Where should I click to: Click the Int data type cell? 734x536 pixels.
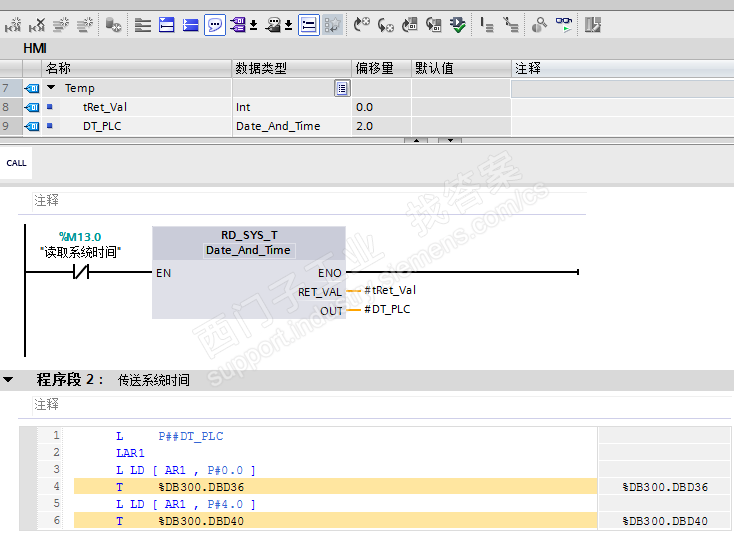click(x=292, y=107)
